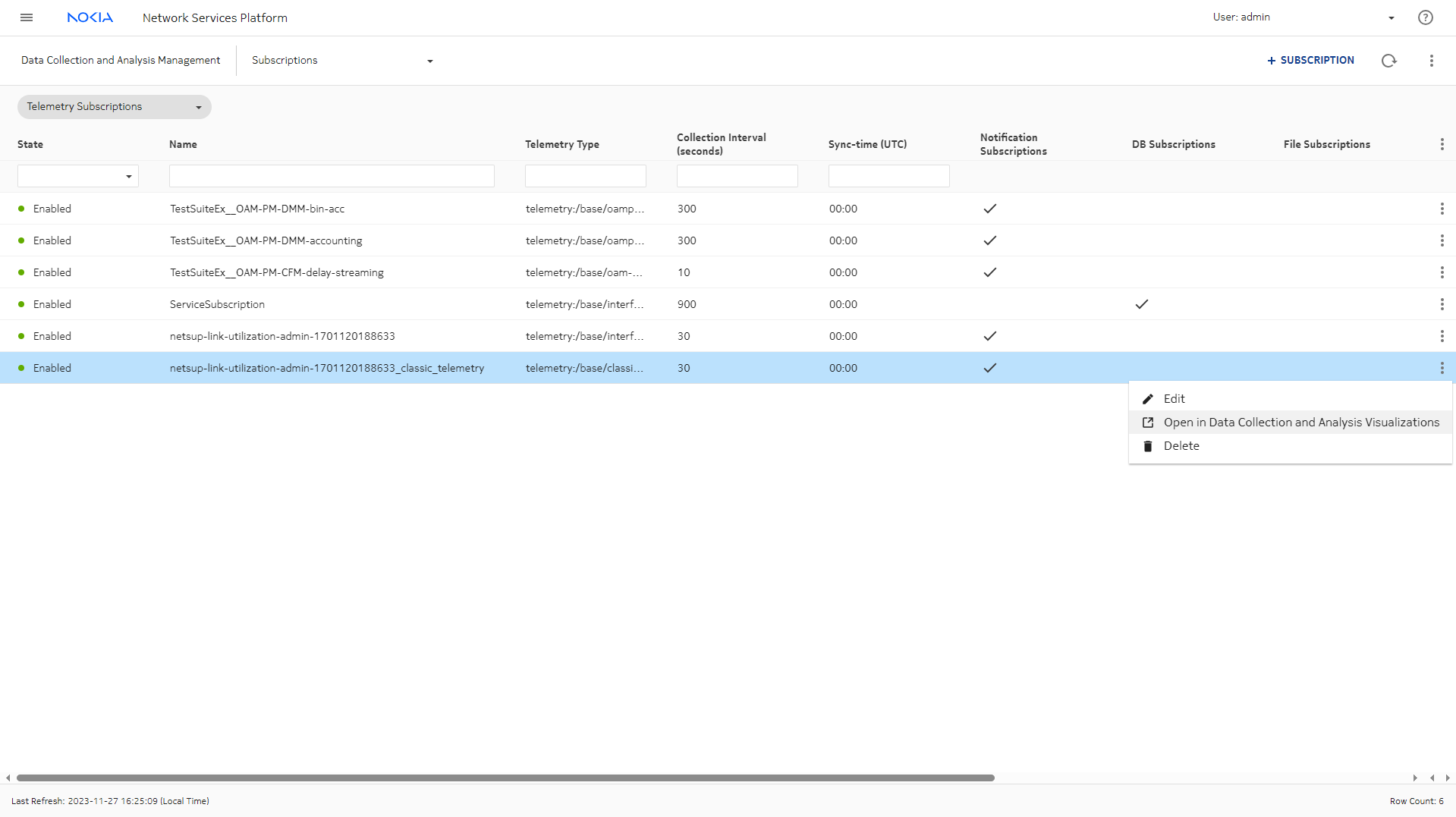Refresh the subscriptions list
Screen dimensions: 1456x817
(1388, 61)
